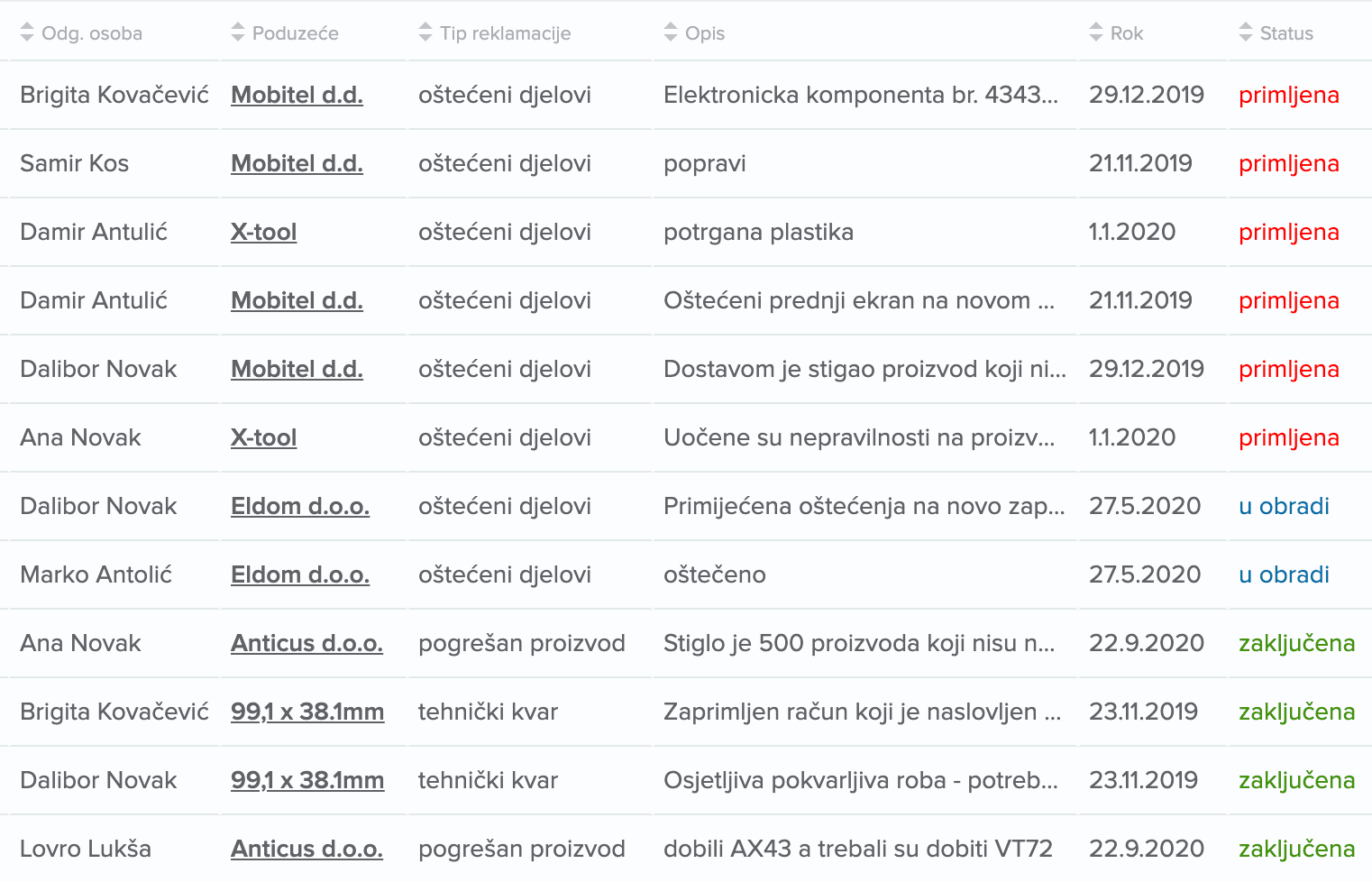The width and height of the screenshot is (1372, 882).
Task: Open Anticus d.o.o. link in Ana Novak row
Action: click(x=306, y=643)
